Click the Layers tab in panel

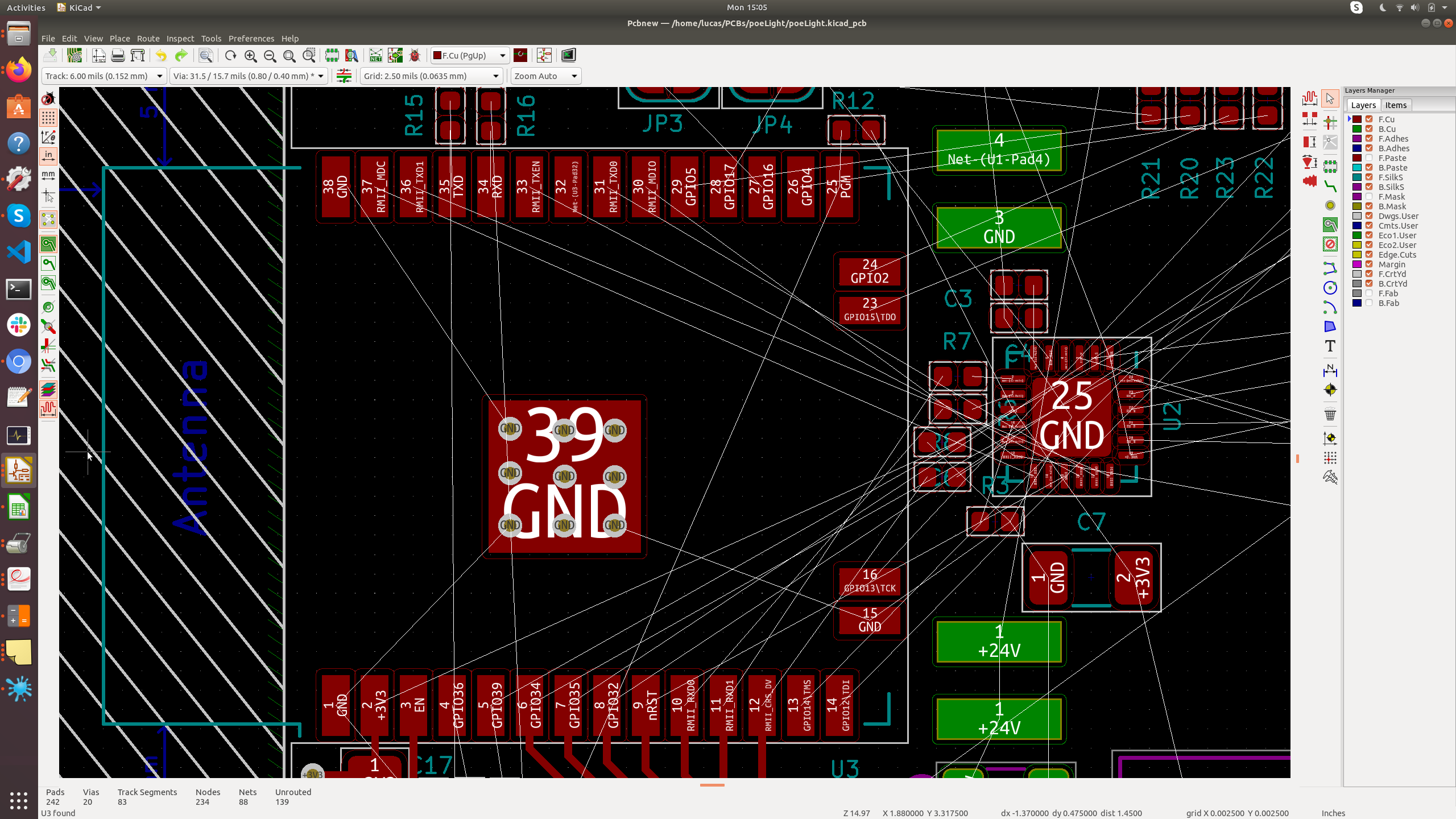pyautogui.click(x=1362, y=105)
